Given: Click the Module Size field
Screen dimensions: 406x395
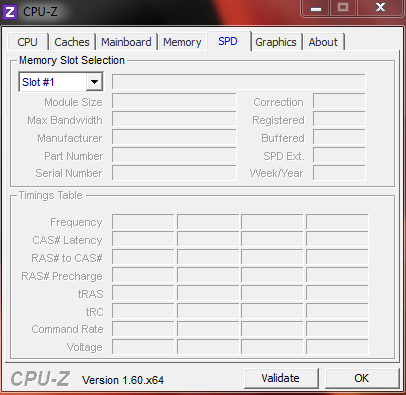Looking at the screenshot, I should coord(174,101).
